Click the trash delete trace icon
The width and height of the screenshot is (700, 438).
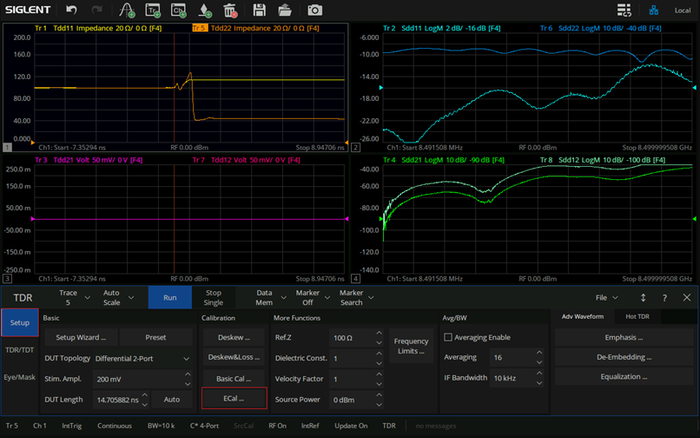[230, 10]
